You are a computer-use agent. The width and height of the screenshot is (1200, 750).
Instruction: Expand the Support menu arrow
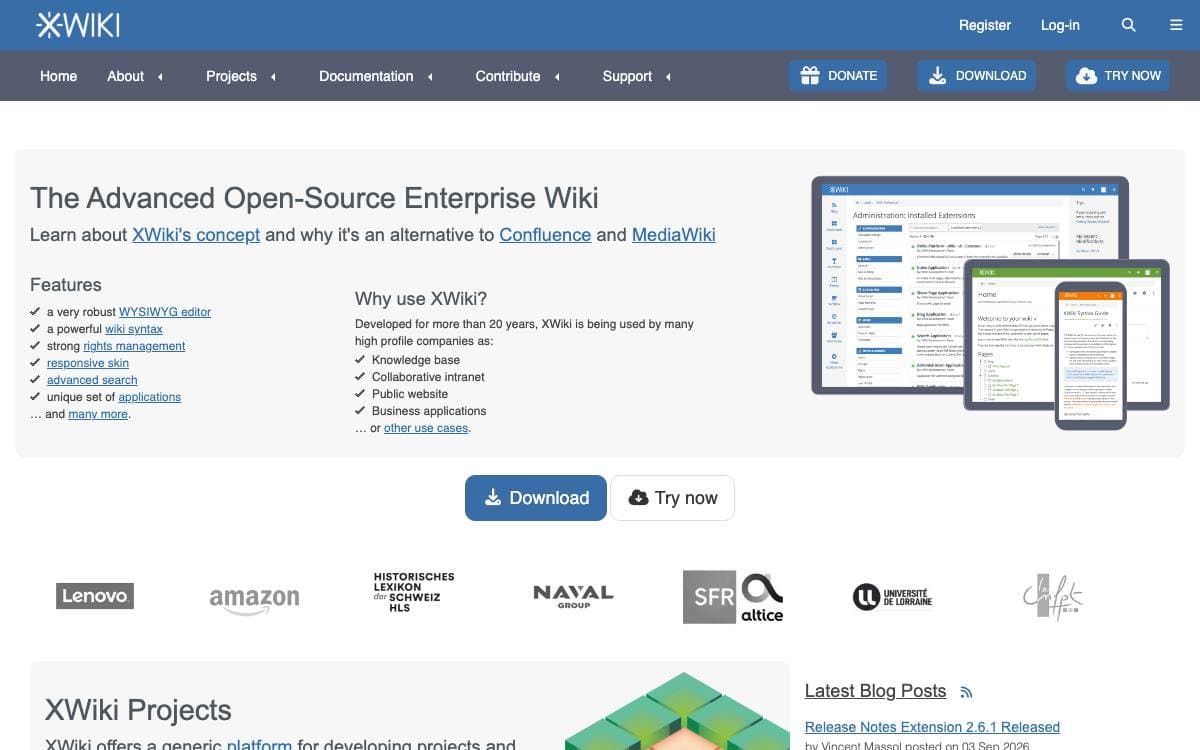(x=668, y=77)
